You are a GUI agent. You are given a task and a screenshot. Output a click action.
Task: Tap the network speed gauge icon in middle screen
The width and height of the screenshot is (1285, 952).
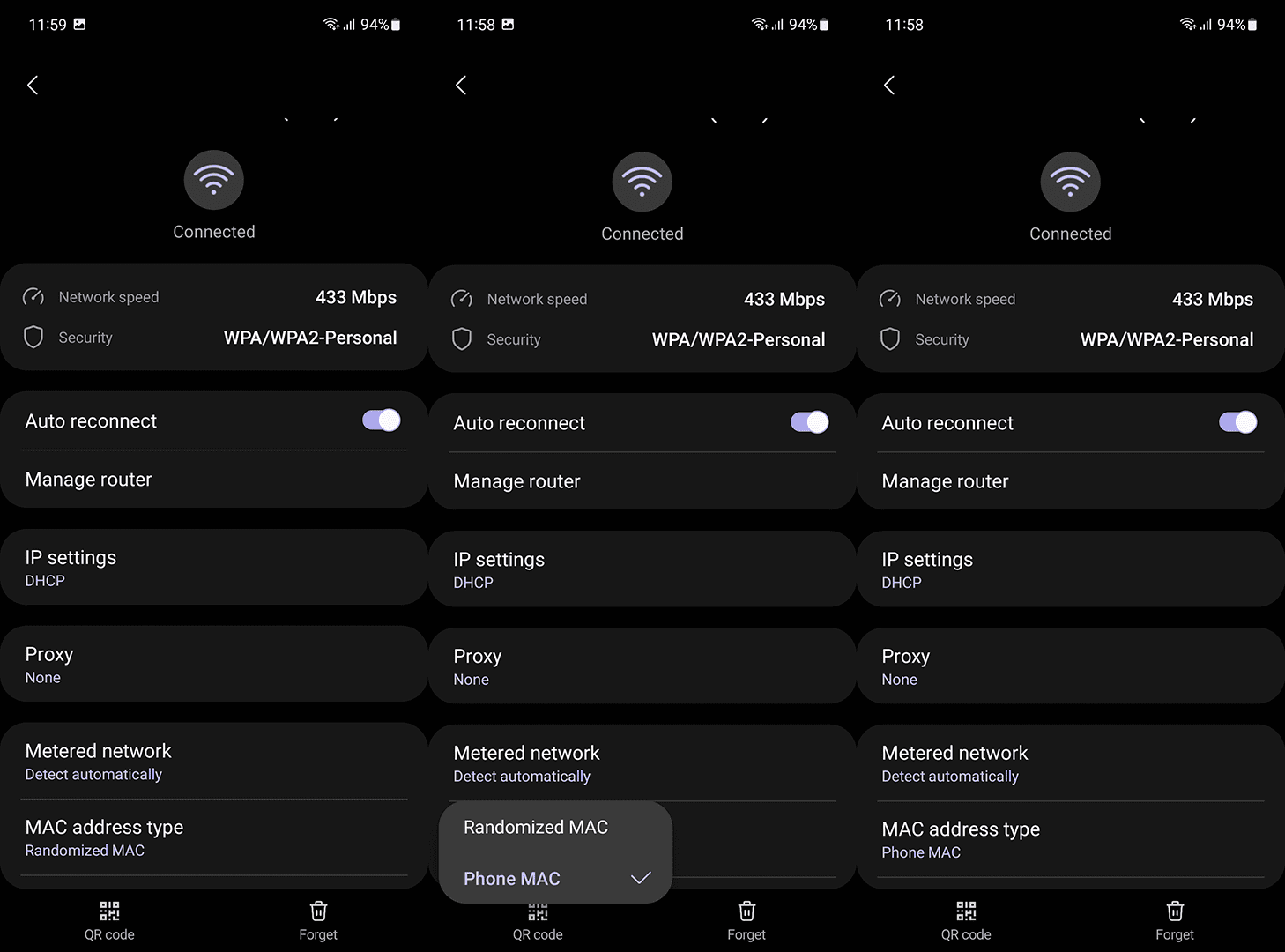(x=462, y=299)
